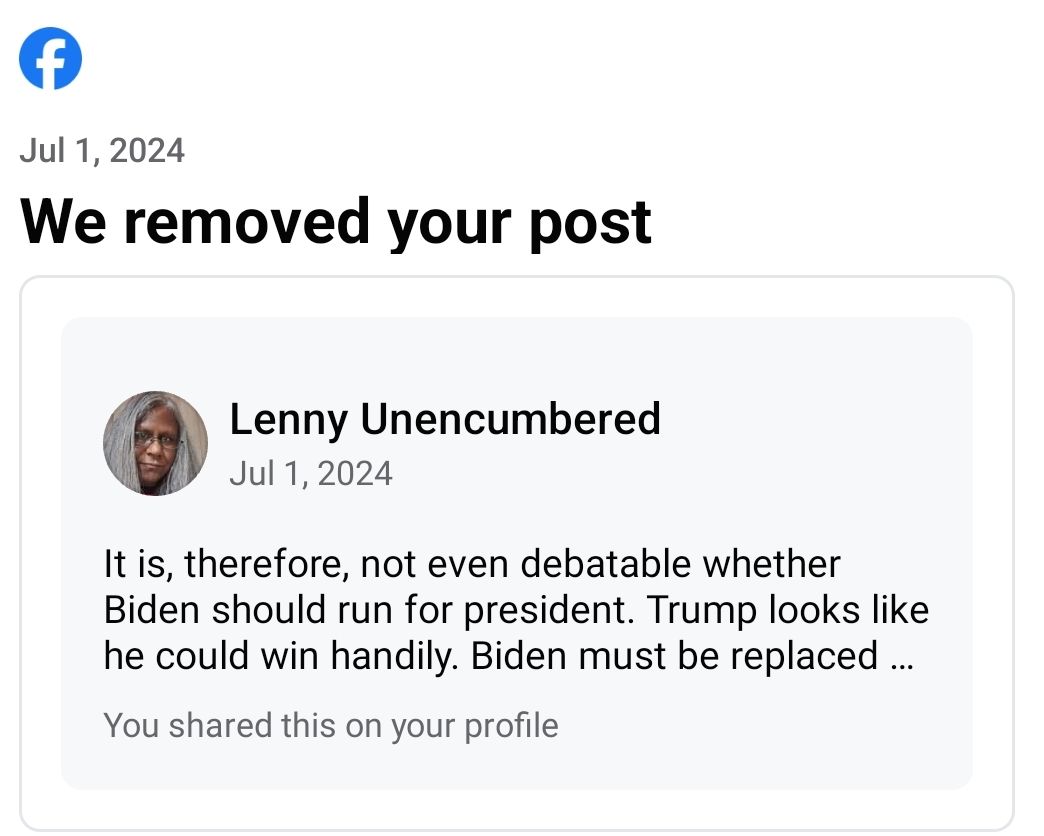Expand truncated post via trailing ellipsis
This screenshot has height=836, width=1044.
point(899,657)
